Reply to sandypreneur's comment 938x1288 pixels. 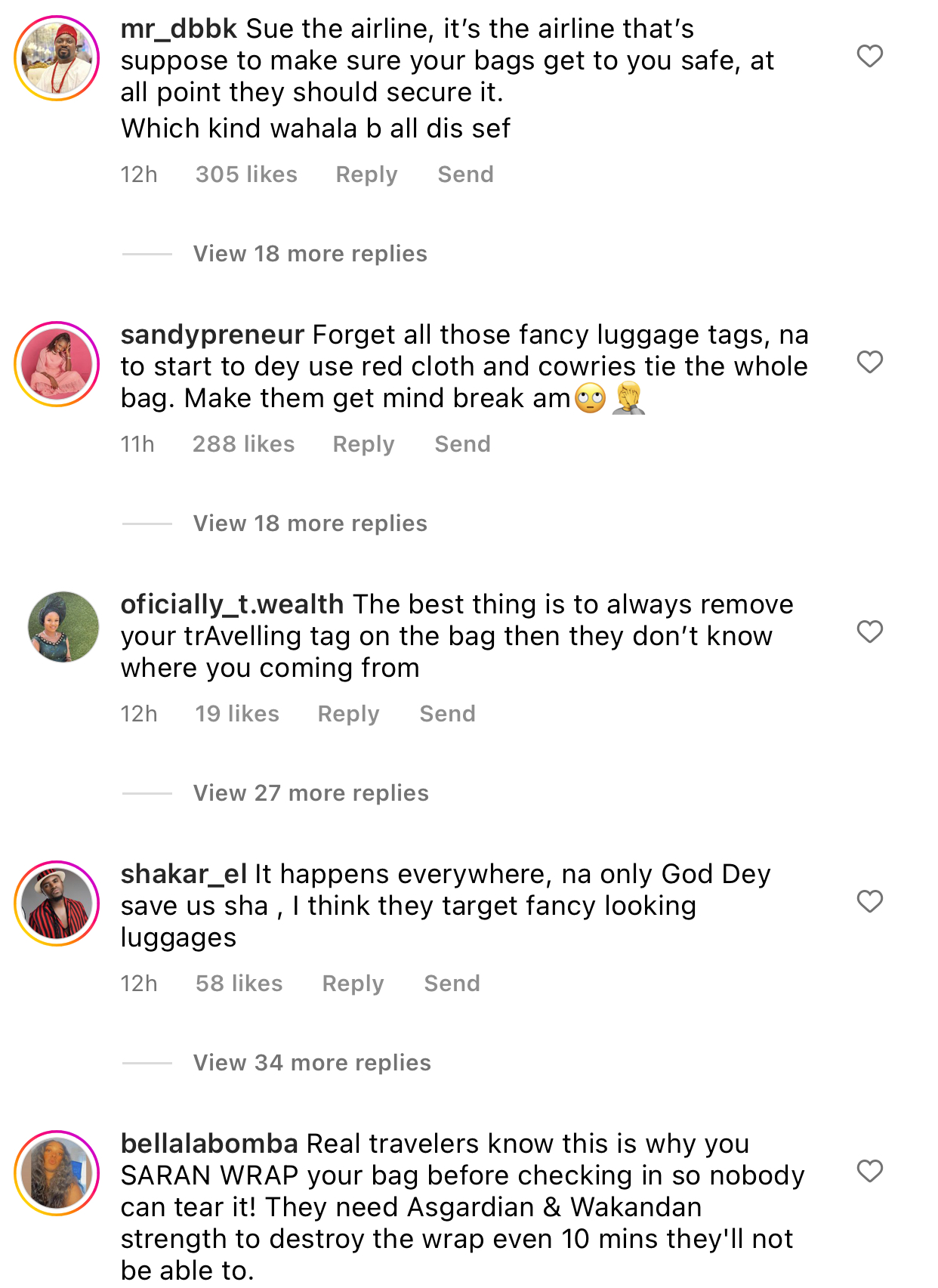click(363, 444)
